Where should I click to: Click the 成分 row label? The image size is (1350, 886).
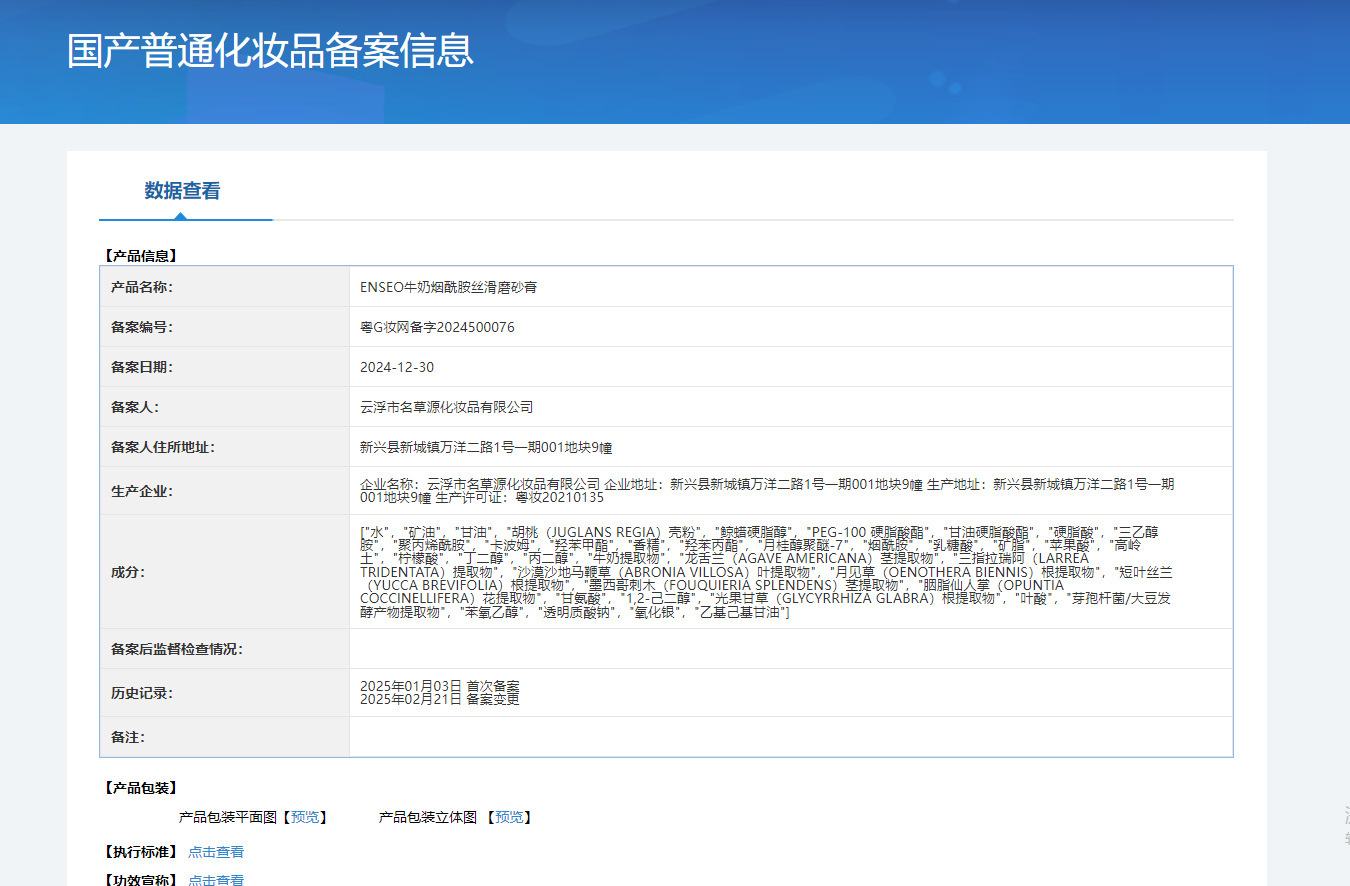click(x=128, y=572)
